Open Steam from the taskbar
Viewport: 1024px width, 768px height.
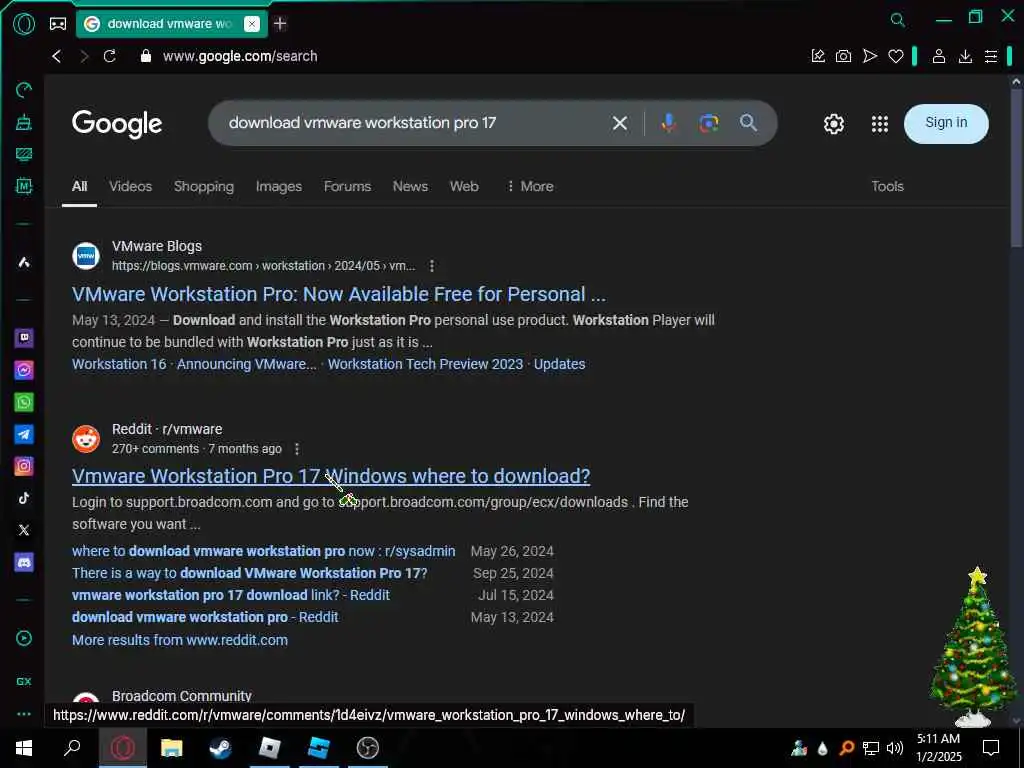[x=220, y=748]
